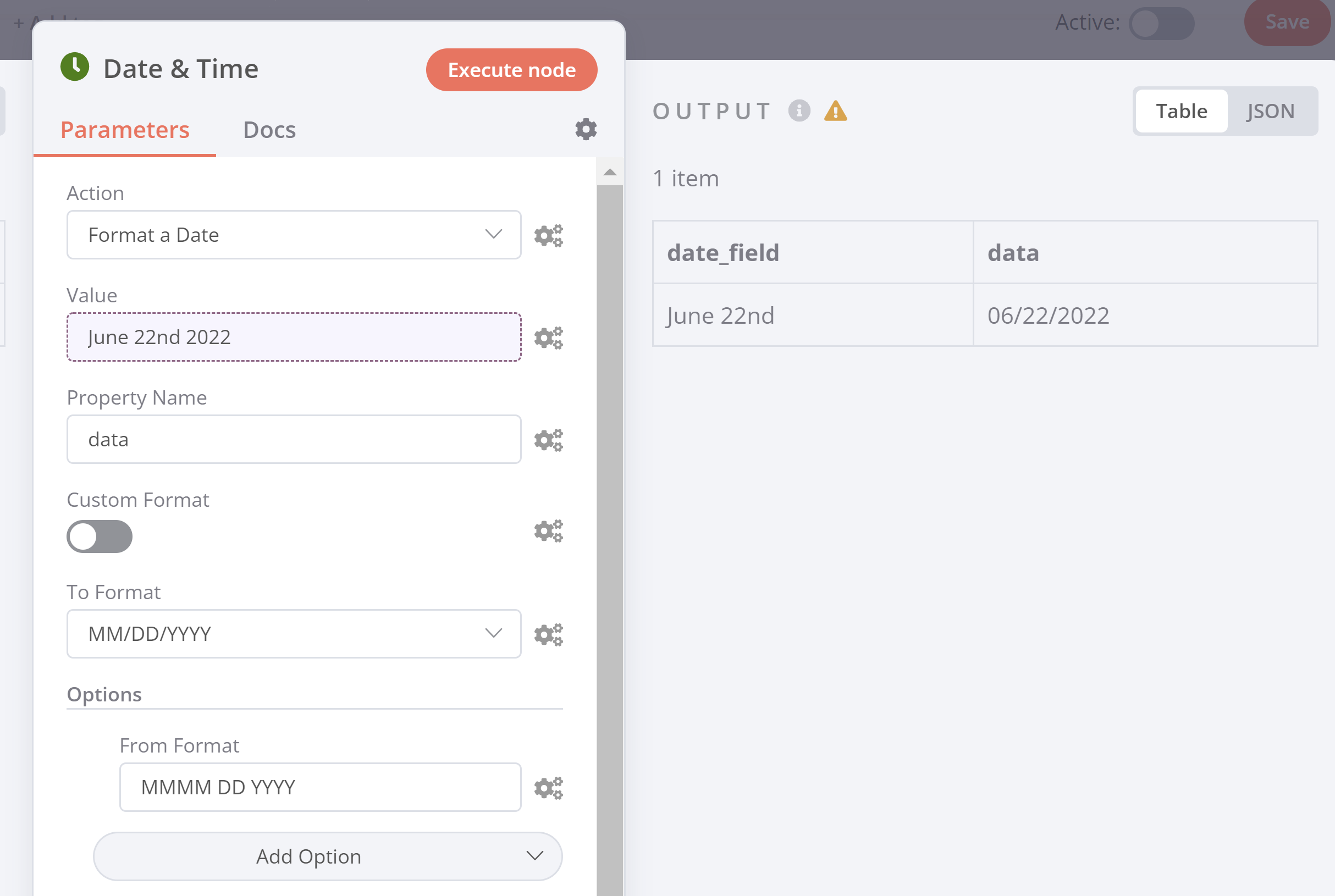
Task: Open parameter options for Property Name
Action: tap(548, 440)
